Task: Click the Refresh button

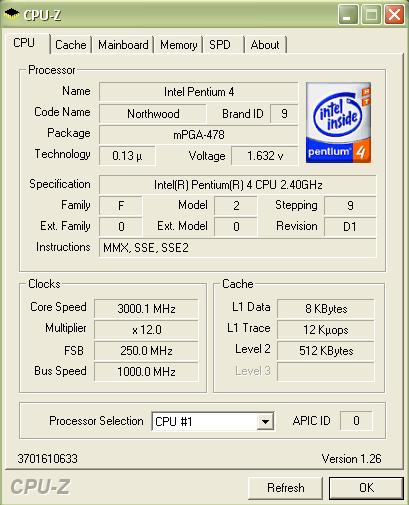Action: click(x=286, y=488)
